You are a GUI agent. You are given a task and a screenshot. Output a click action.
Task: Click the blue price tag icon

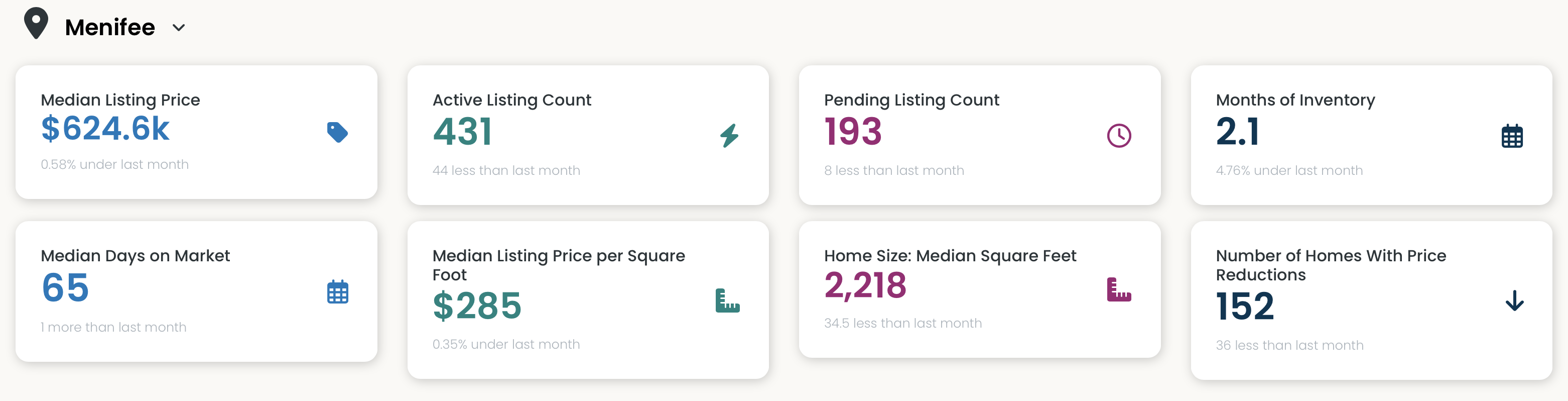pyautogui.click(x=337, y=132)
